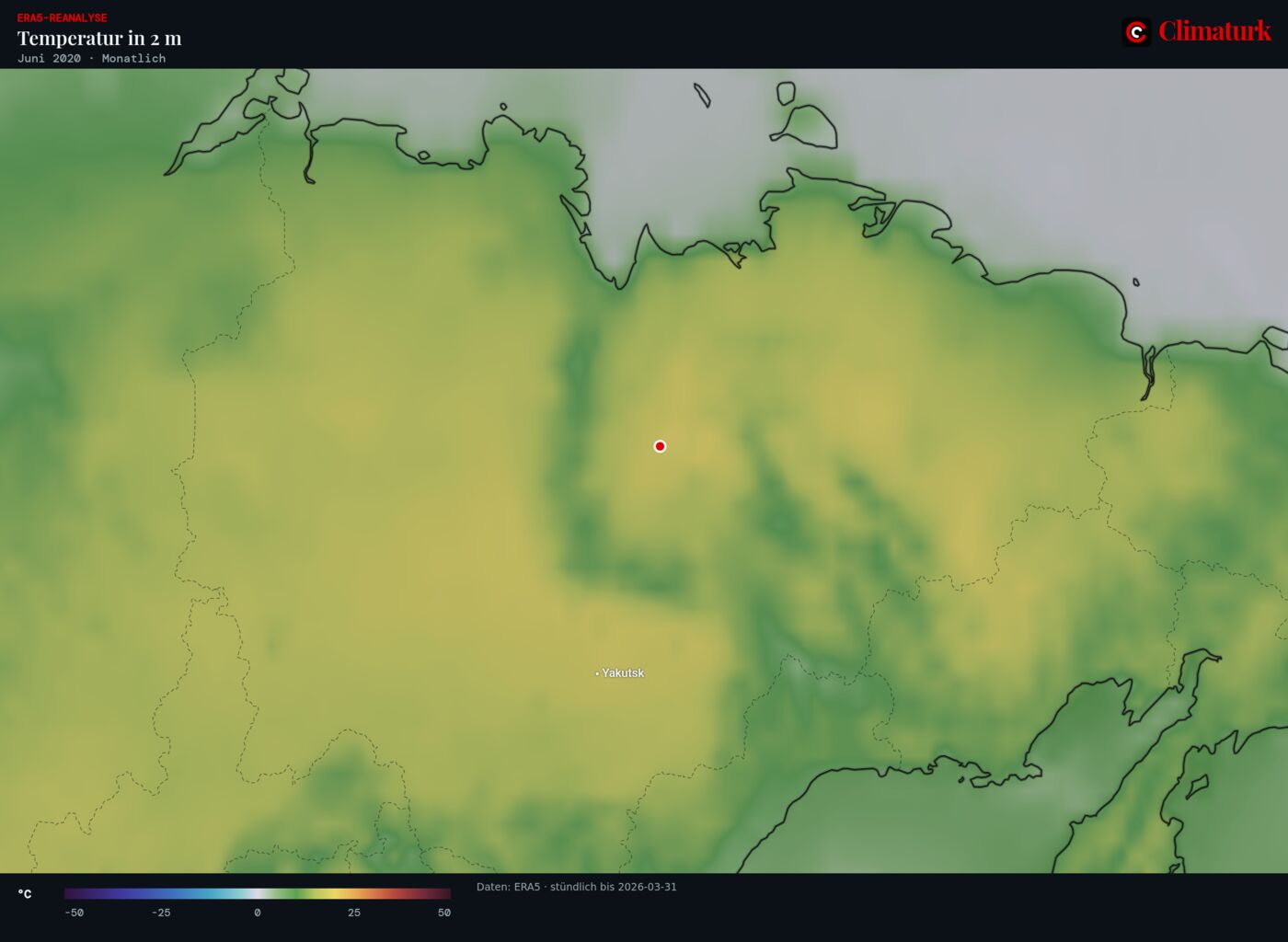Click the -25 scale value
This screenshot has height=942, width=1288.
coord(161,913)
